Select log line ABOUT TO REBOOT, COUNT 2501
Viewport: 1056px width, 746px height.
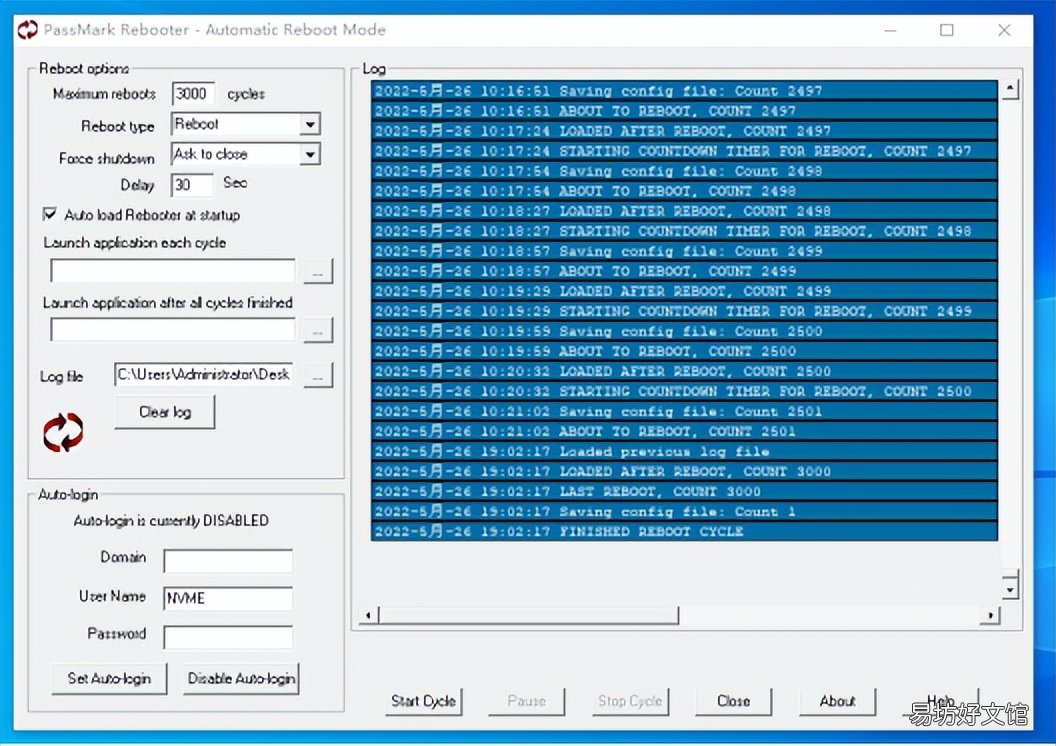coord(684,432)
